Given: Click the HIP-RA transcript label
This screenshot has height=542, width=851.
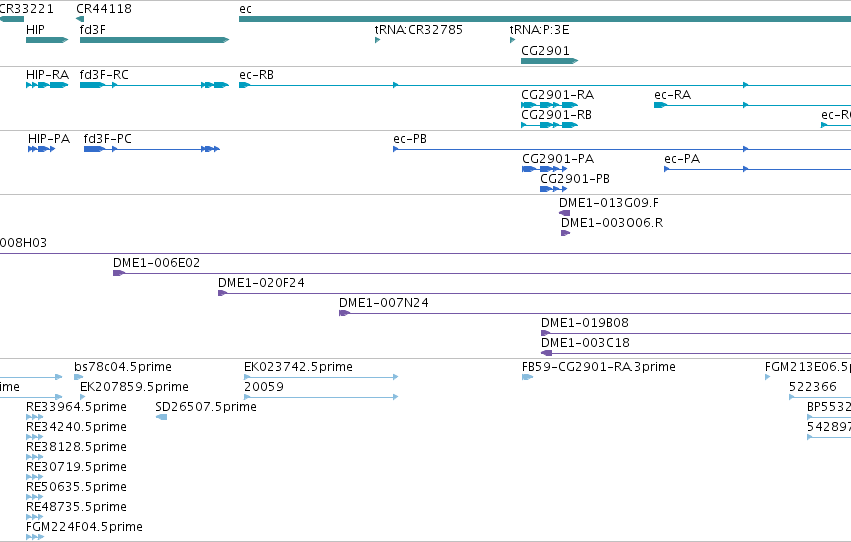Looking at the screenshot, I should [47, 75].
